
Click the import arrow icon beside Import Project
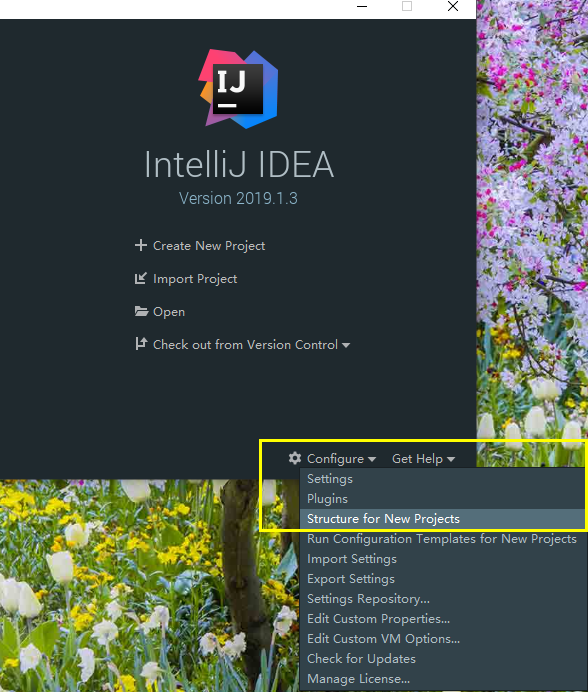tap(140, 278)
